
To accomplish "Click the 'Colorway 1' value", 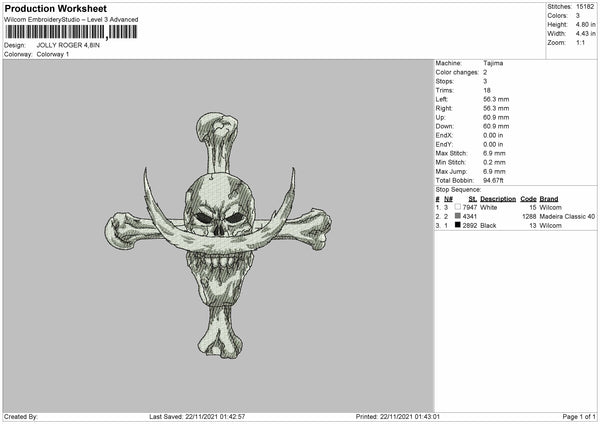I will point(53,54).
